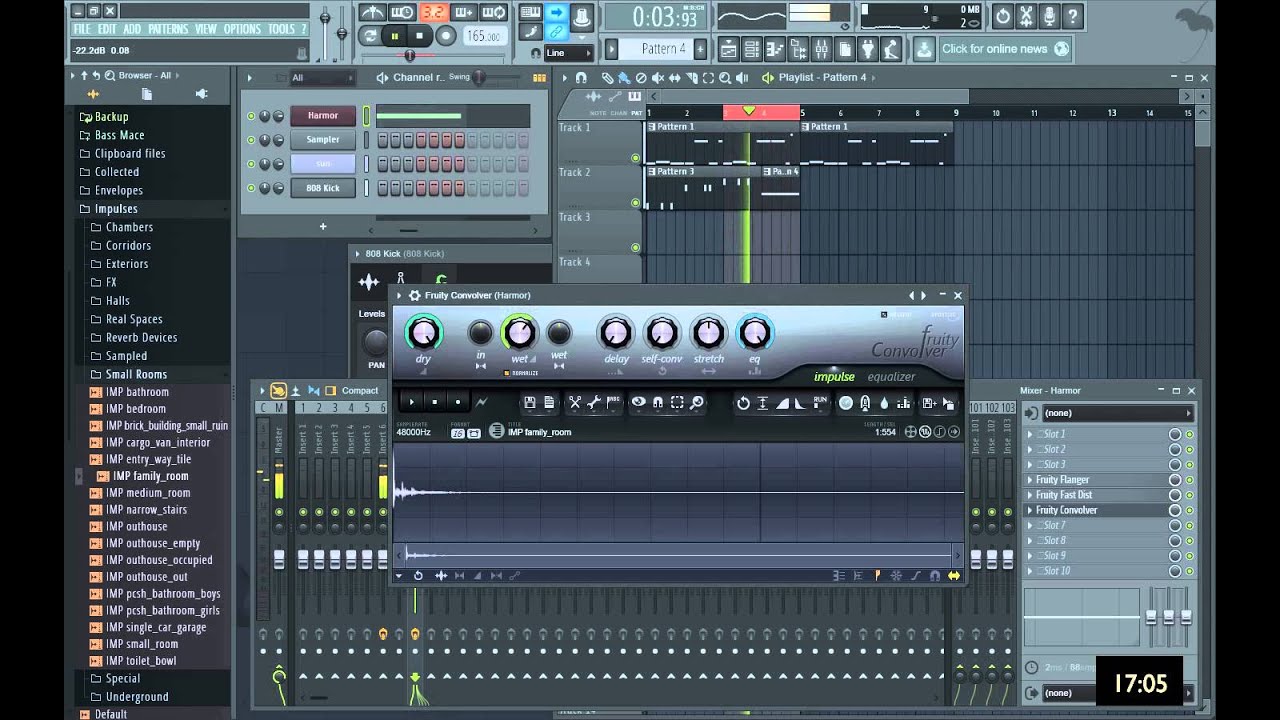The height and width of the screenshot is (720, 1280).
Task: Click the new pattern plus button
Action: 700,49
